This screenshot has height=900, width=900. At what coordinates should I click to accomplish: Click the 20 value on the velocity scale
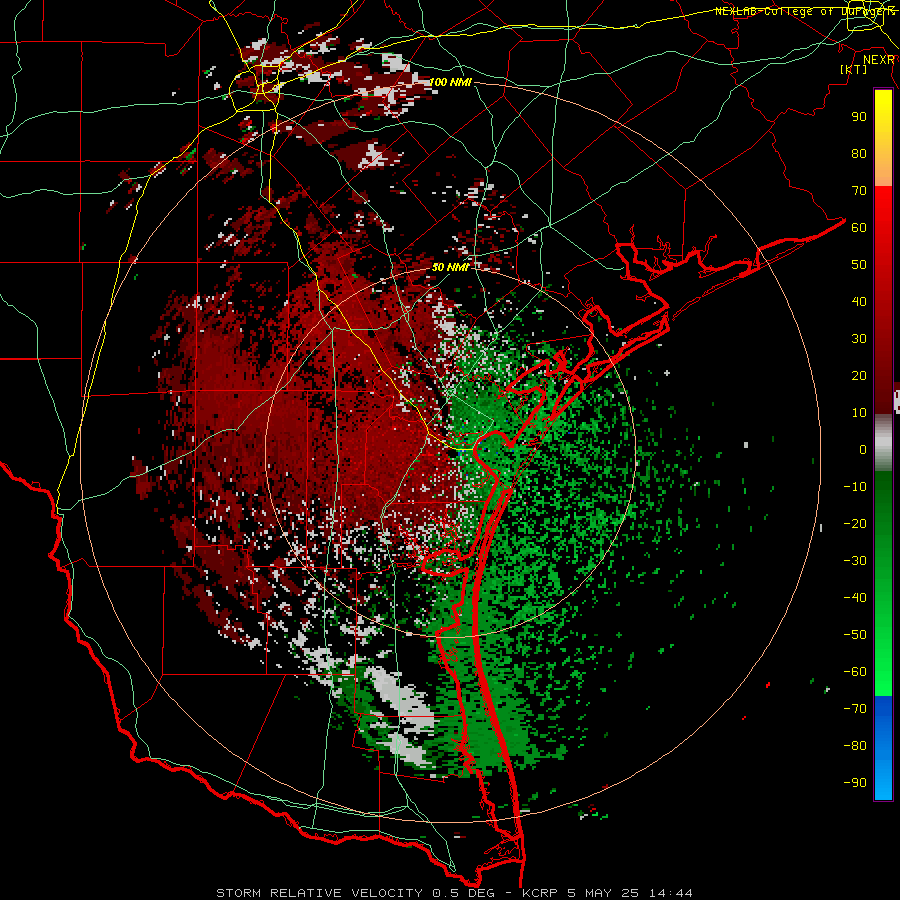click(x=859, y=375)
